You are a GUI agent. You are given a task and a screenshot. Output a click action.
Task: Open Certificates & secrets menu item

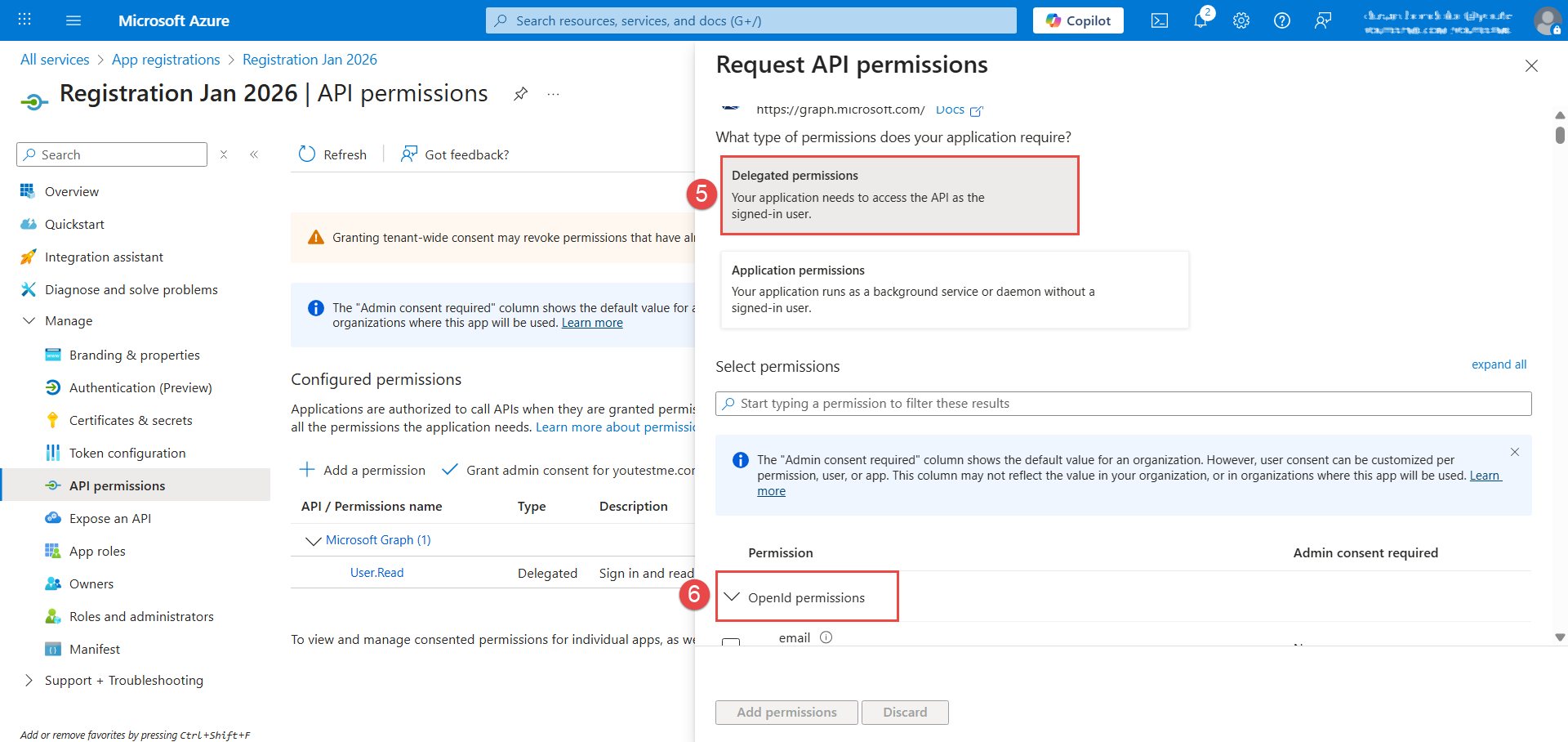131,420
